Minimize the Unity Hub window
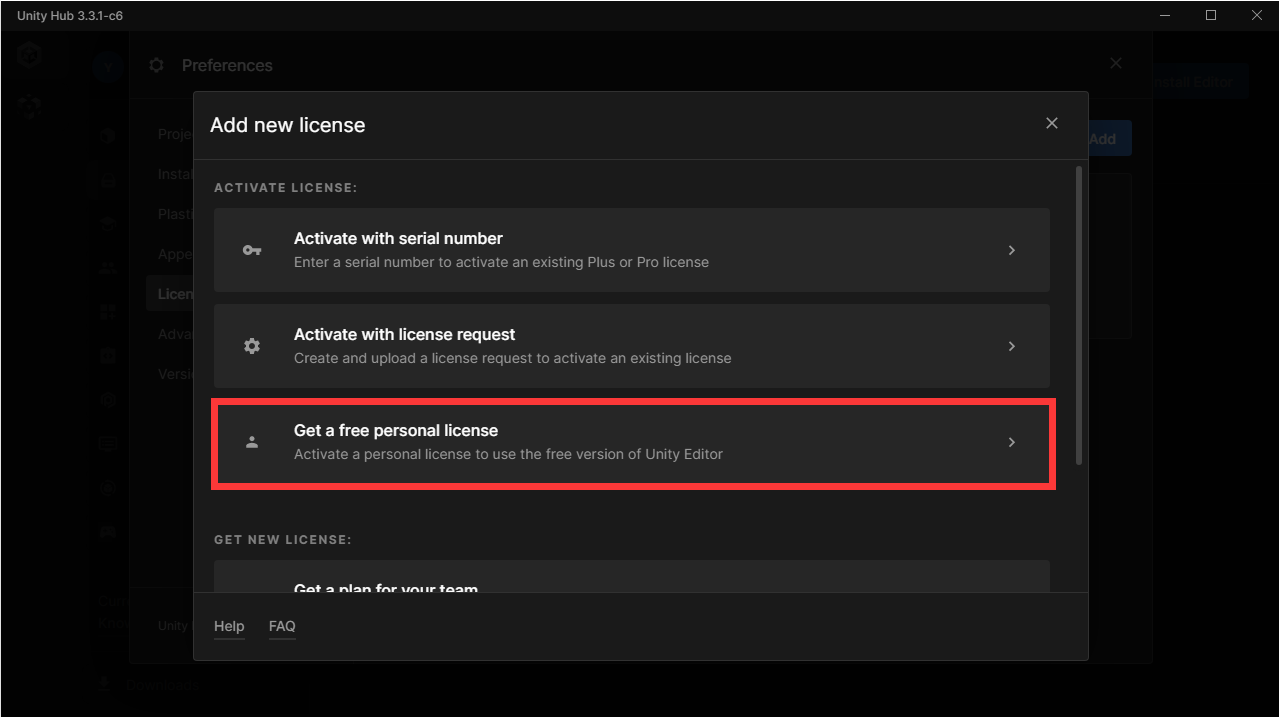The image size is (1279, 717). click(1165, 15)
